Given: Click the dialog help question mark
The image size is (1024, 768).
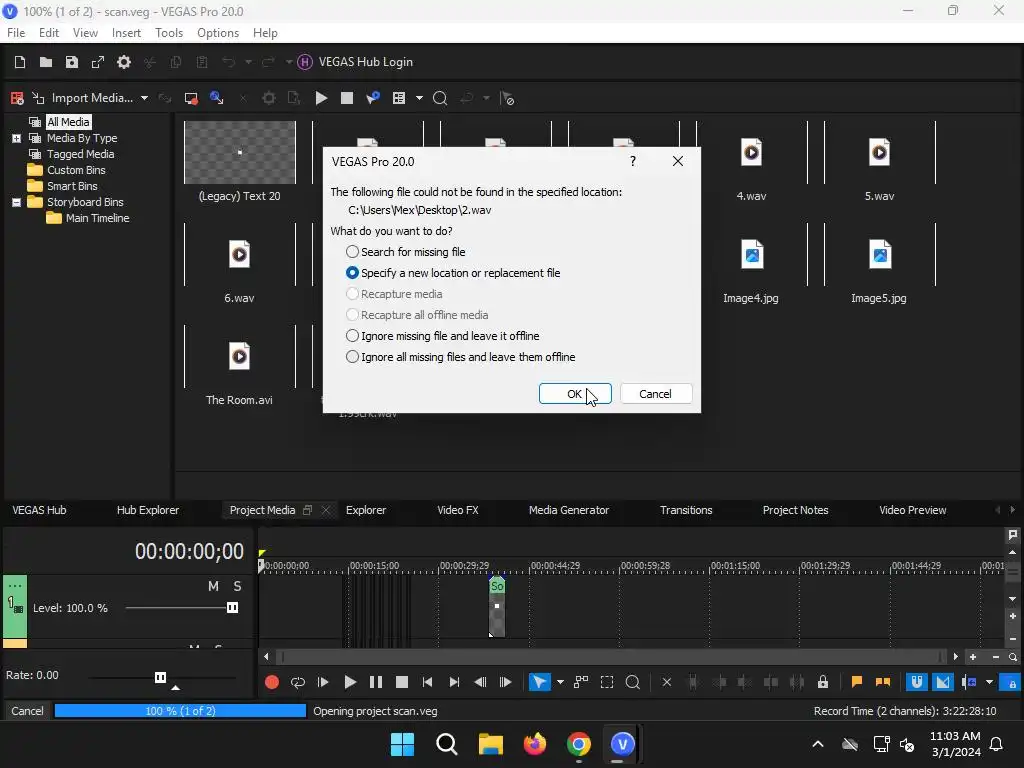Looking at the screenshot, I should (633, 161).
